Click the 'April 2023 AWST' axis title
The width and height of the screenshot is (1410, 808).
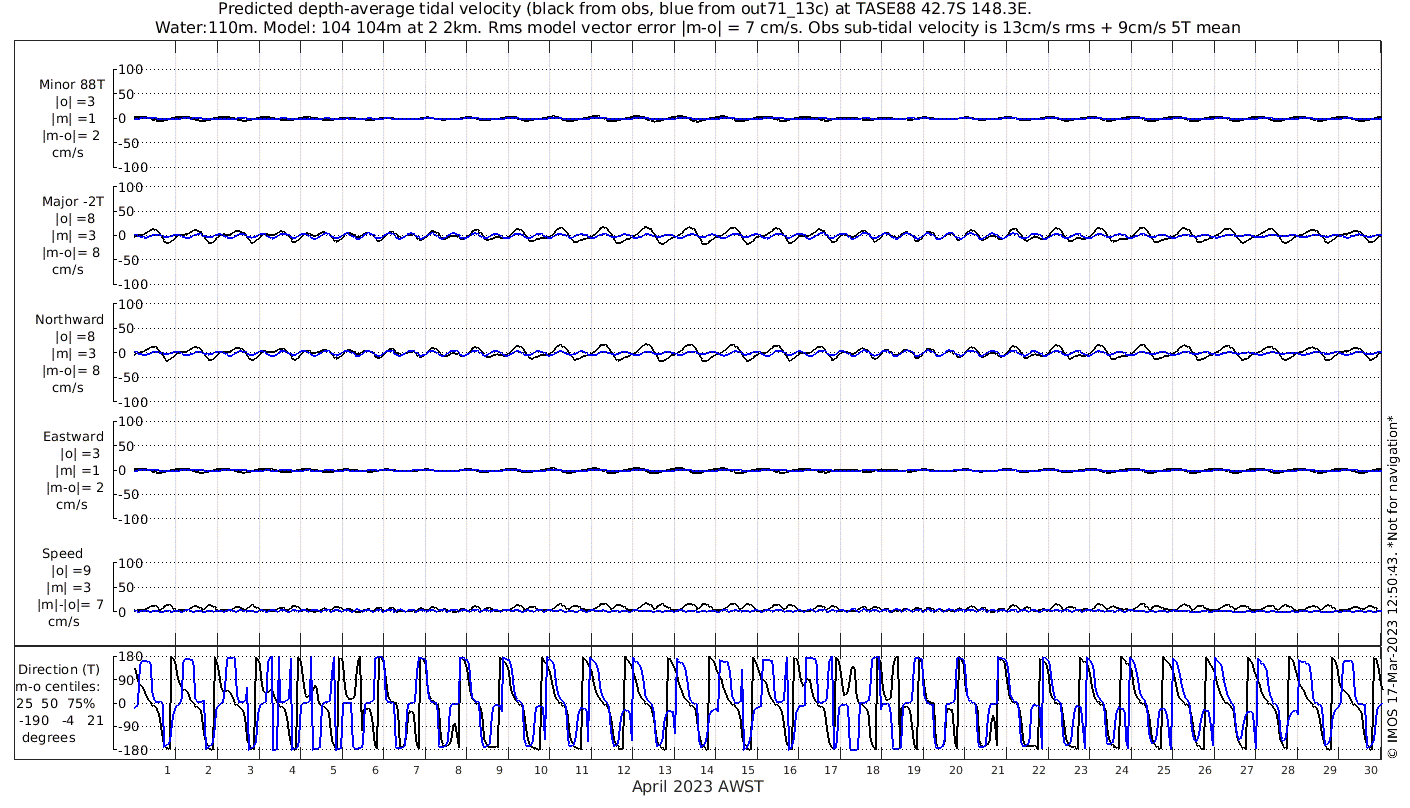698,786
